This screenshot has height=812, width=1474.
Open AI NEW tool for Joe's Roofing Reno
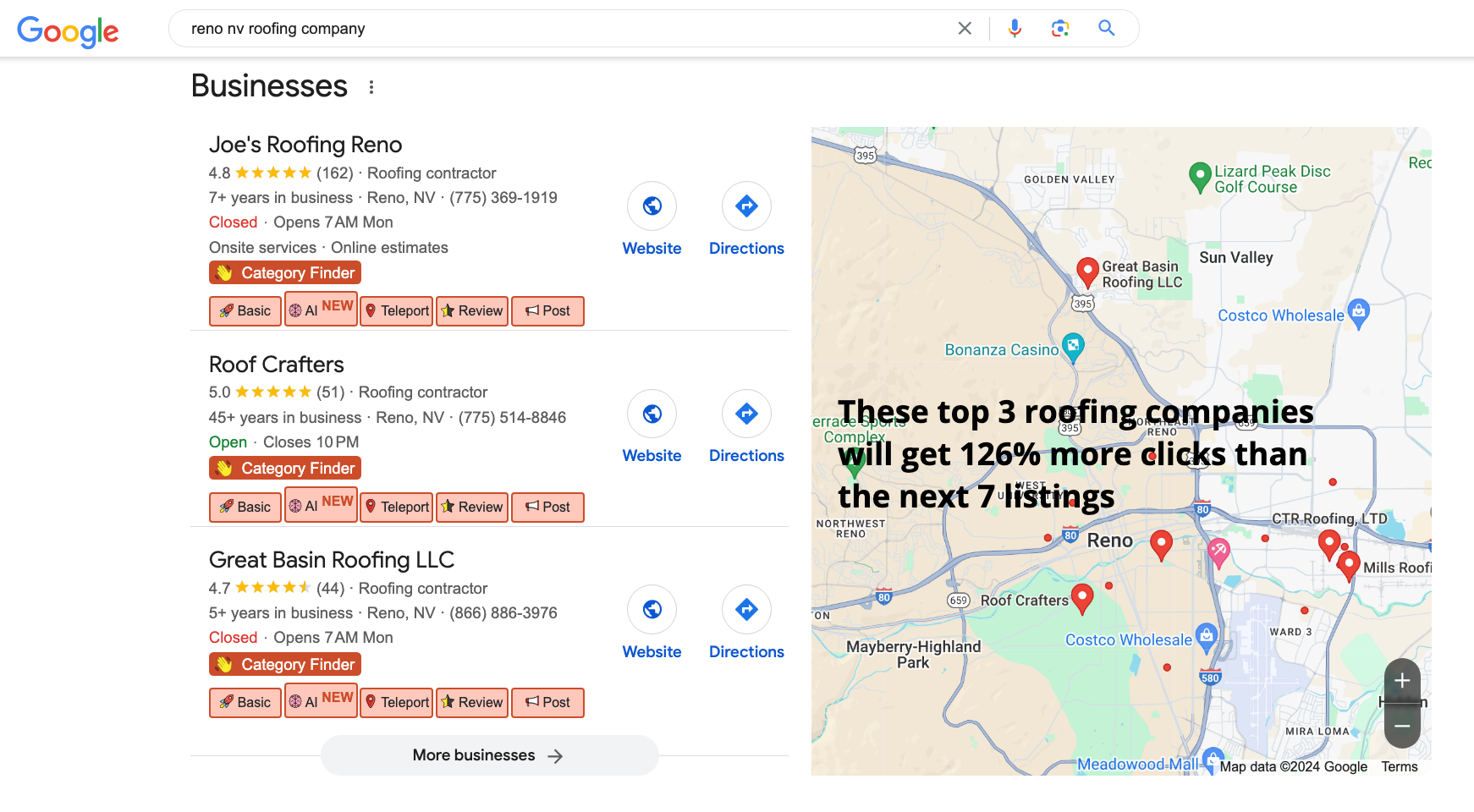(x=321, y=309)
